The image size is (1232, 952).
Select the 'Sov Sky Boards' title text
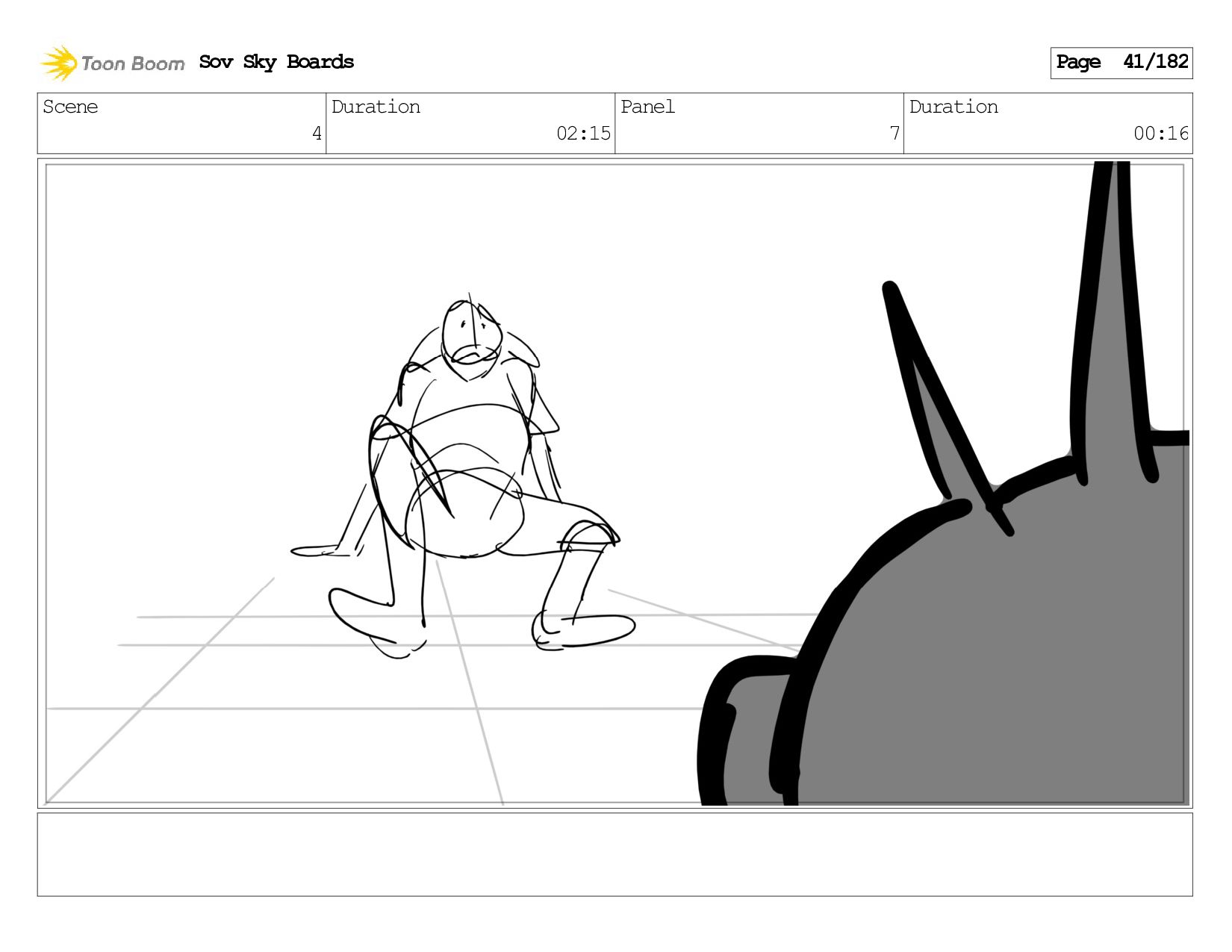point(276,62)
